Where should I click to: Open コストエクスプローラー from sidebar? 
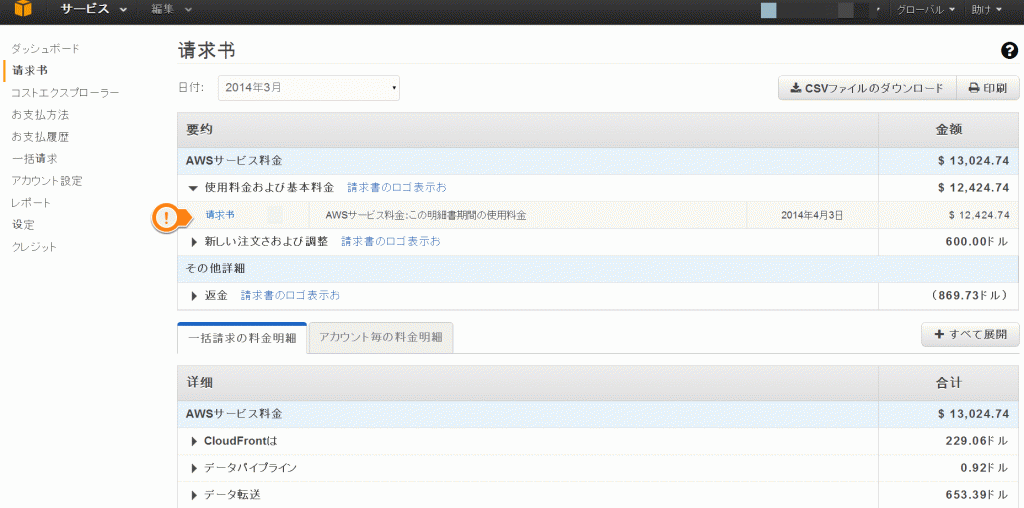[x=65, y=93]
